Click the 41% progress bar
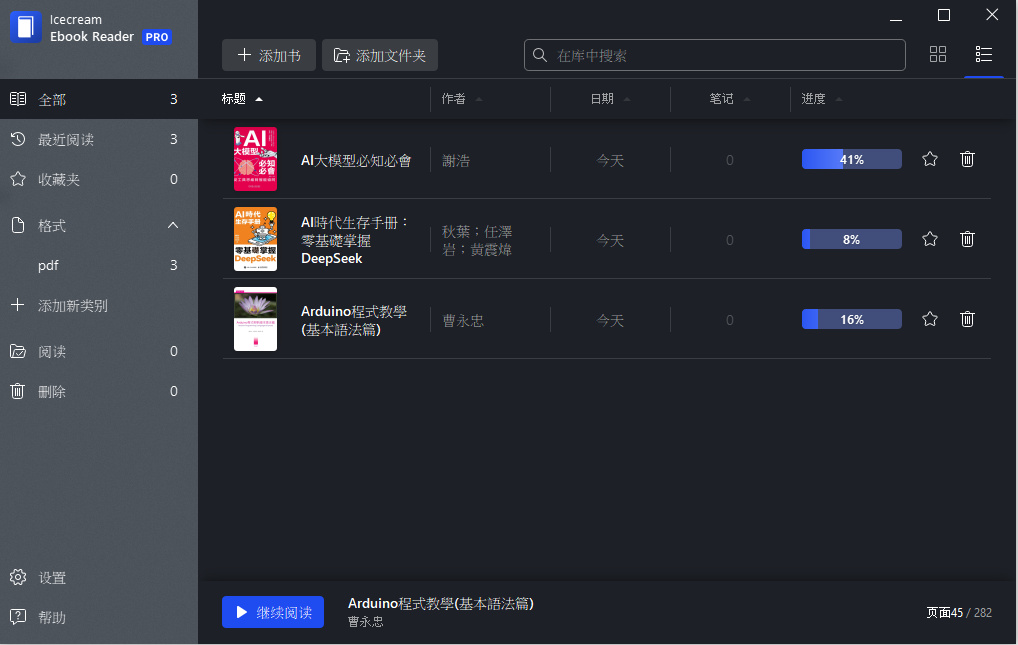1018x645 pixels. pyautogui.click(x=852, y=159)
